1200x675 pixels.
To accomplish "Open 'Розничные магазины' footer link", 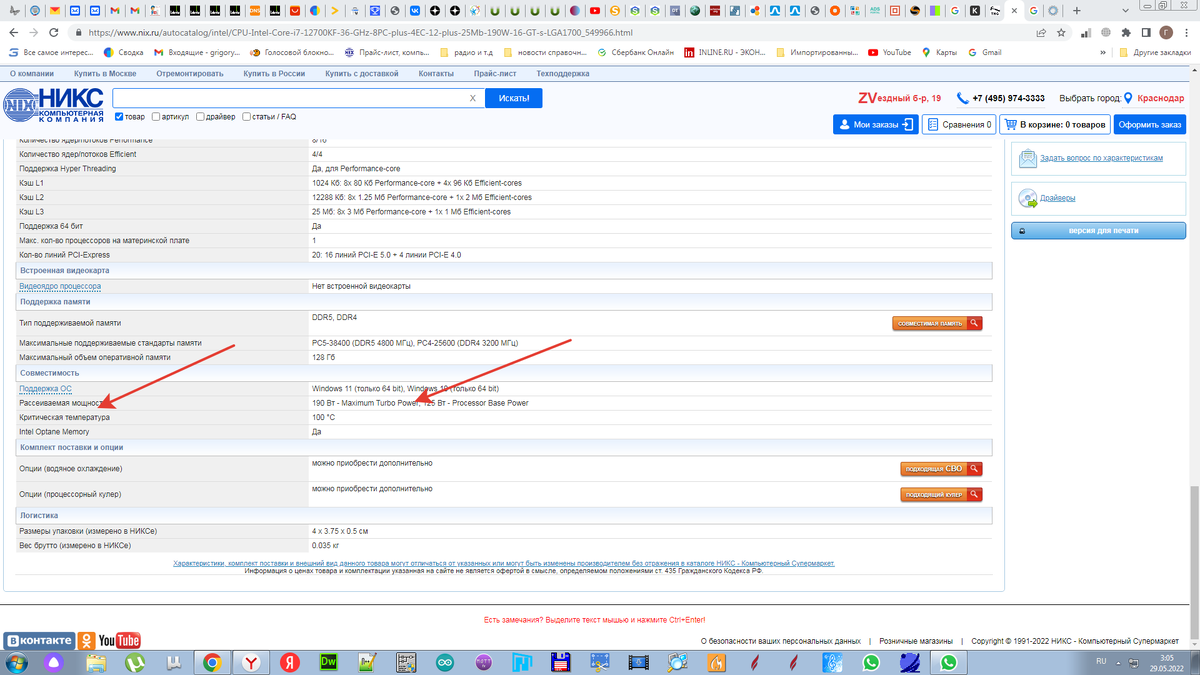I will [x=916, y=641].
